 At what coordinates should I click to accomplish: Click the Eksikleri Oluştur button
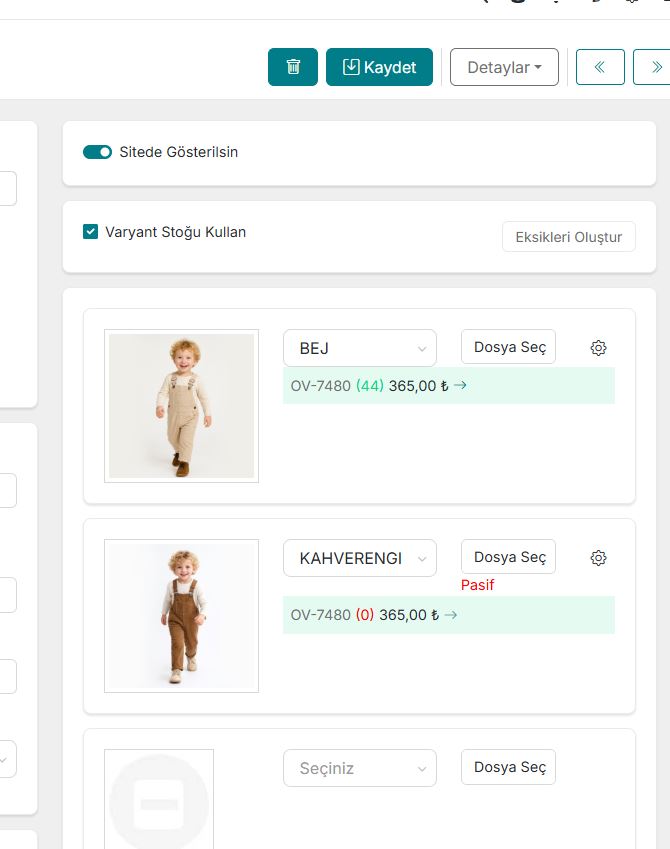[x=568, y=237]
